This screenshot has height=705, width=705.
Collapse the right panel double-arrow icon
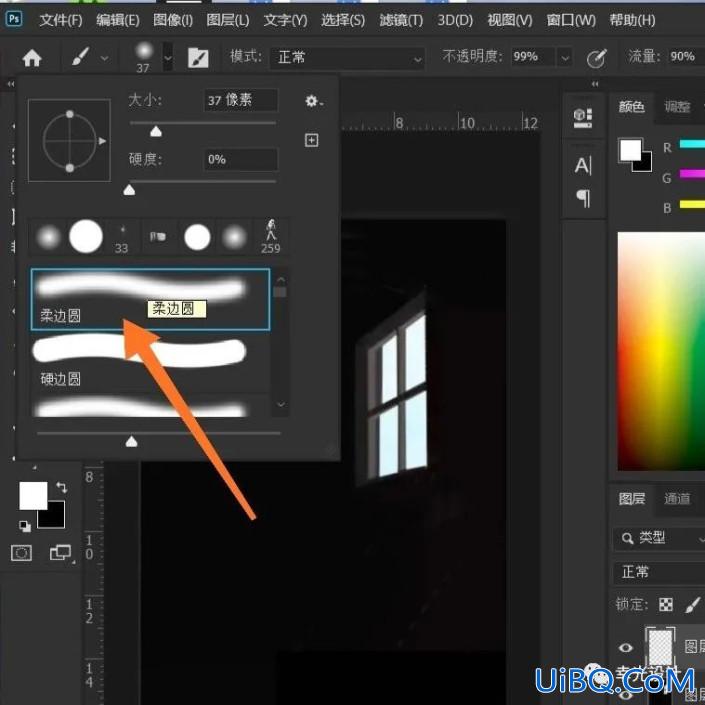coord(595,84)
